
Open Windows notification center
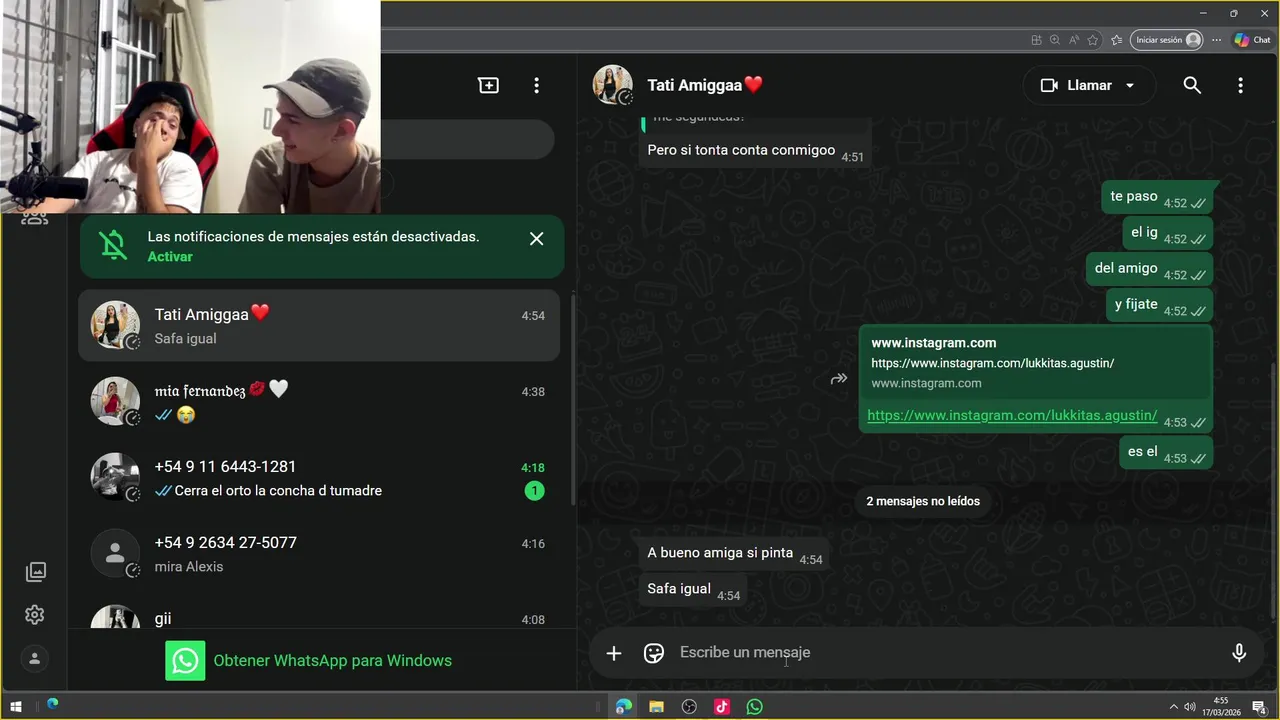[1260, 707]
